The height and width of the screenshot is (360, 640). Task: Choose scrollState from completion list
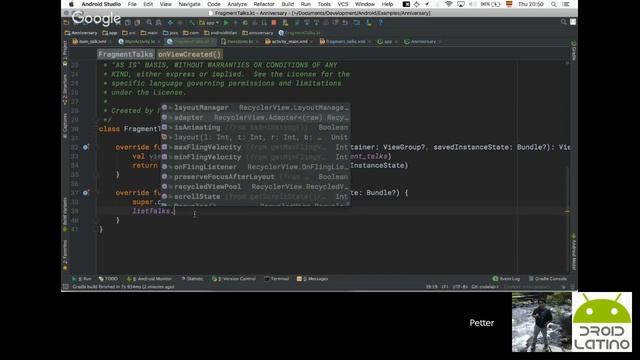tap(255, 196)
